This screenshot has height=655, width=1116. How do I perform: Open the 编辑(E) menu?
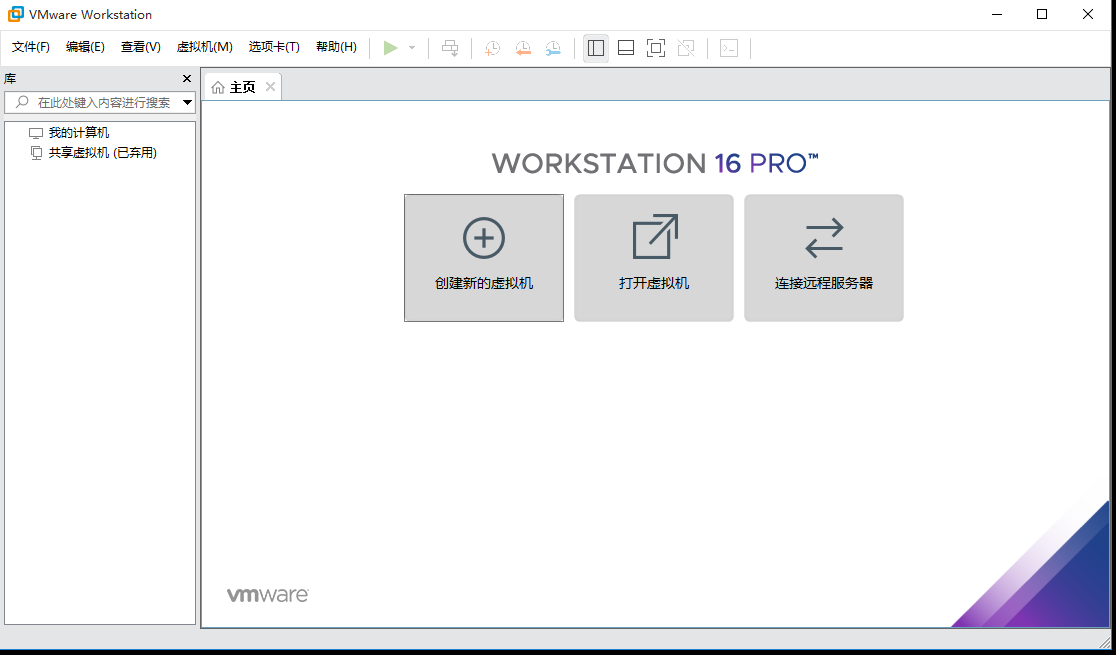[85, 47]
